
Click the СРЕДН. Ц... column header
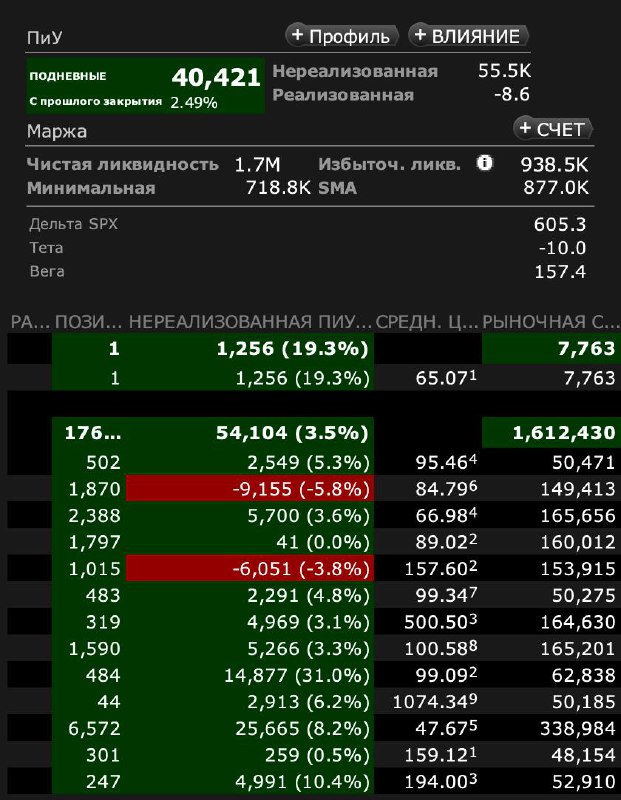427,322
